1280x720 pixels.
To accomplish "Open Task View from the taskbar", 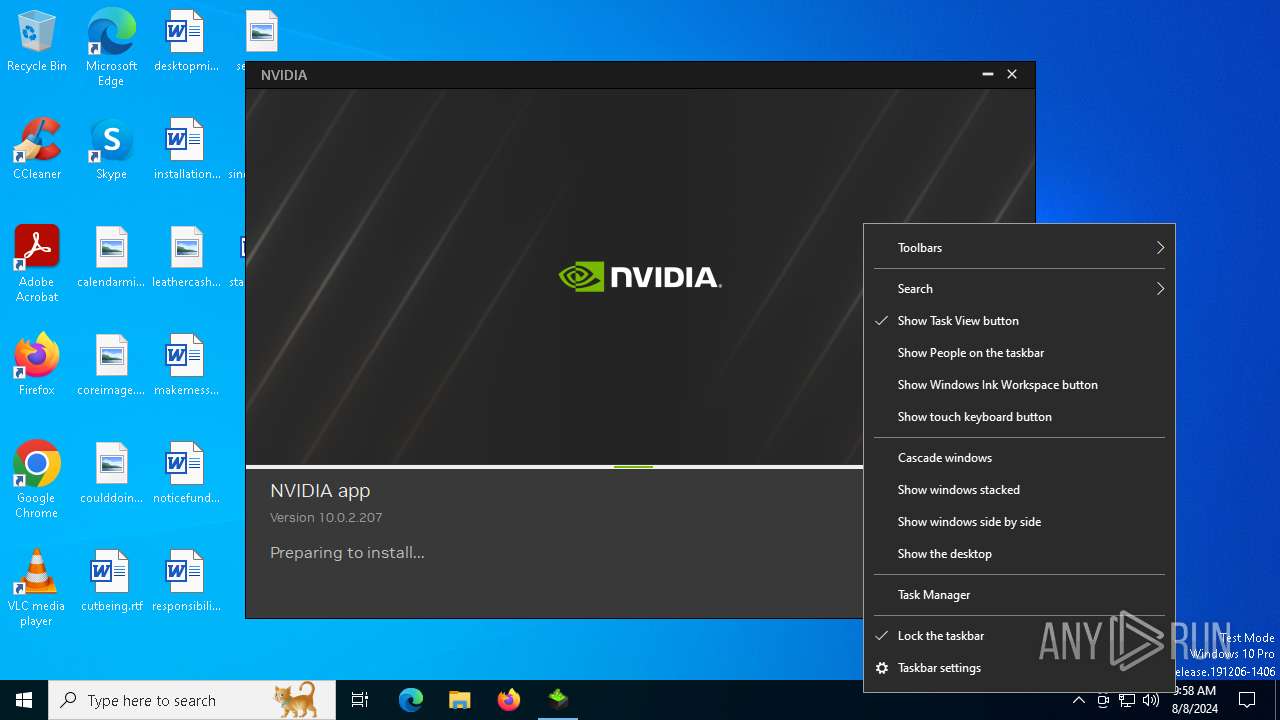I will 360,700.
